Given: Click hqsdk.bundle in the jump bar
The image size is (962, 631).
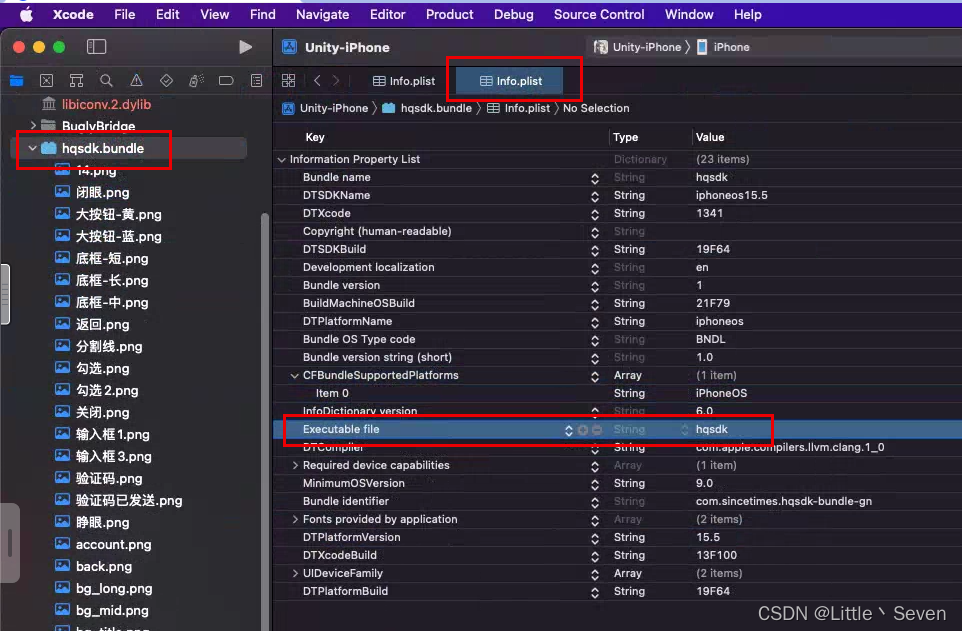Looking at the screenshot, I should click(x=427, y=109).
